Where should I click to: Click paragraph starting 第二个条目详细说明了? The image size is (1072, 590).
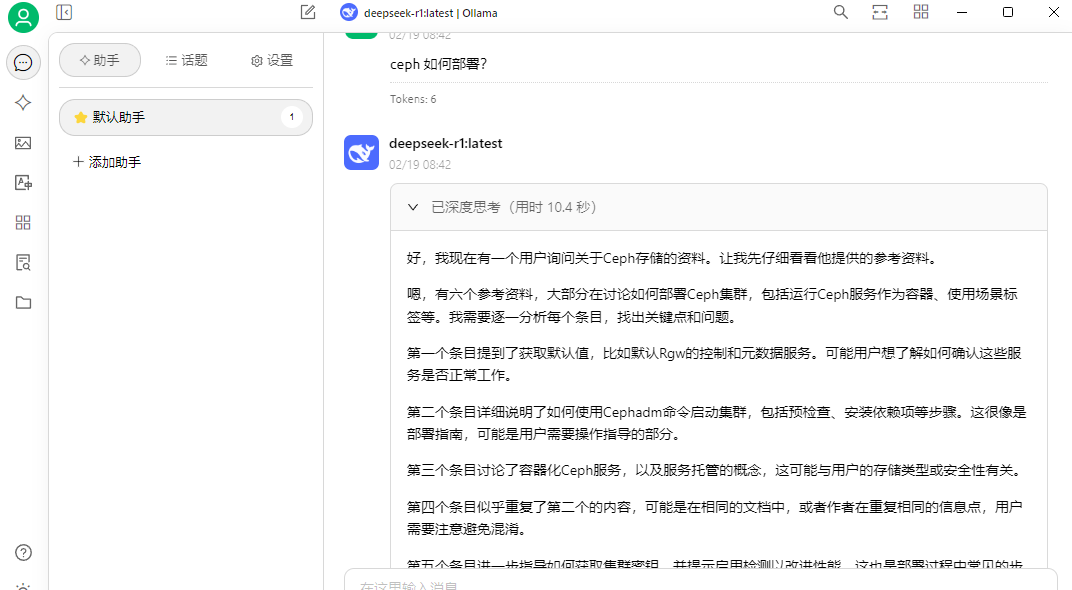[716, 423]
